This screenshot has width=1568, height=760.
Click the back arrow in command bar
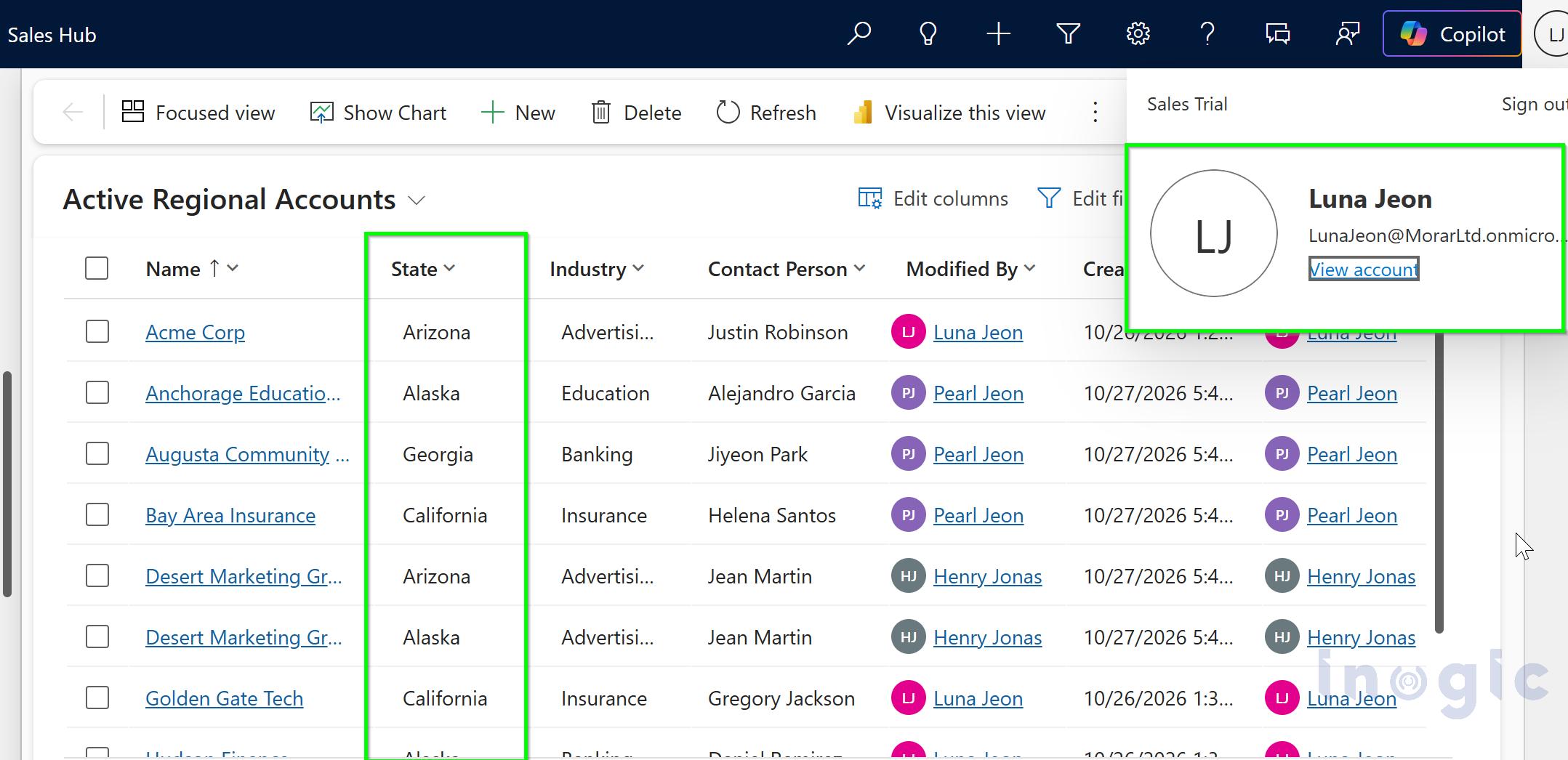tap(73, 112)
